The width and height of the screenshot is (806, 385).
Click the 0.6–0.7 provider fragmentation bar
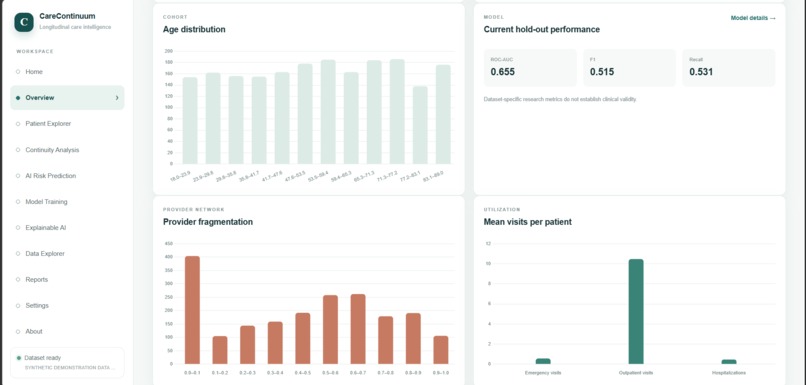tap(358, 329)
